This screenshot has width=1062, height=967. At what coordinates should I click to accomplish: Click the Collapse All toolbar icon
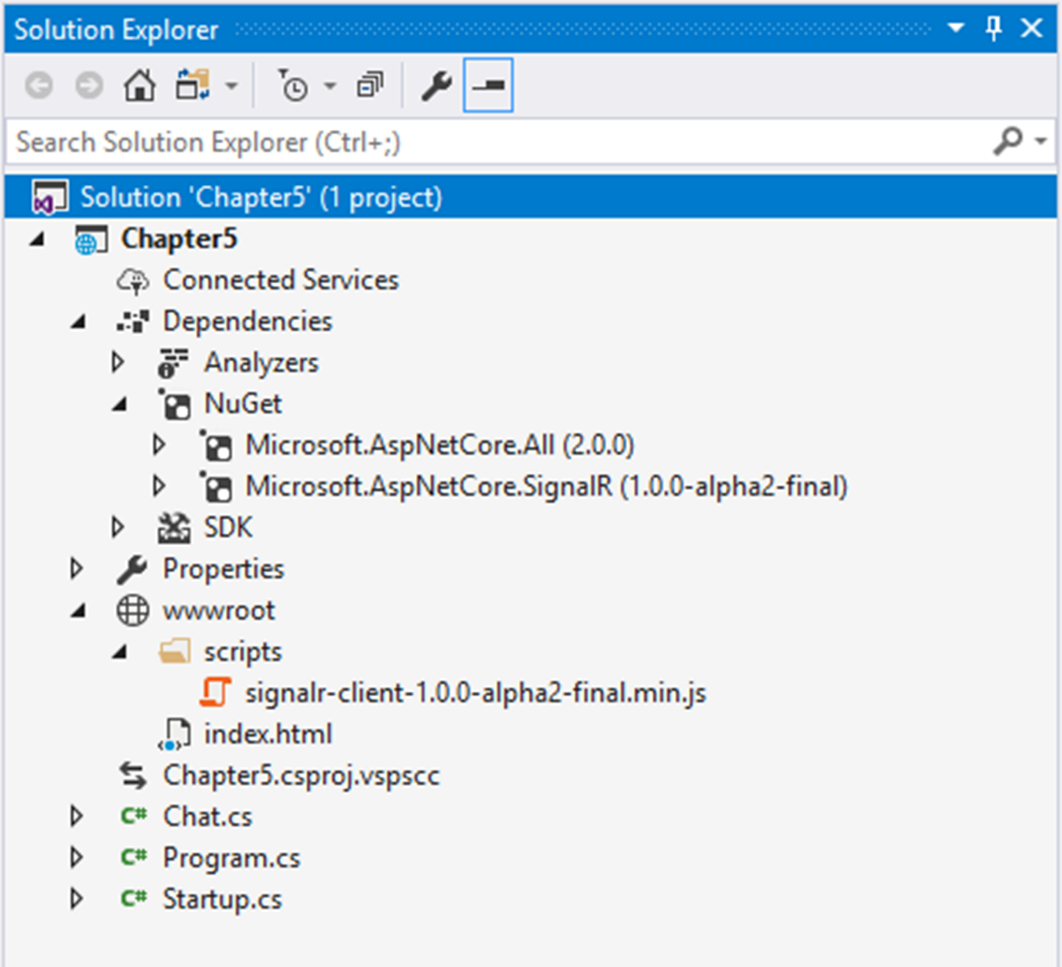[x=370, y=85]
